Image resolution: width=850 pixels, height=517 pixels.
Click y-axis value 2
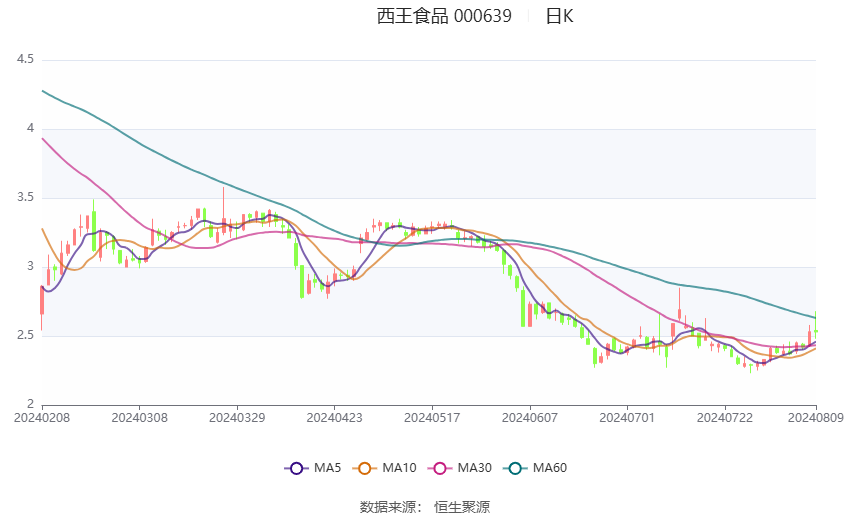pos(30,404)
